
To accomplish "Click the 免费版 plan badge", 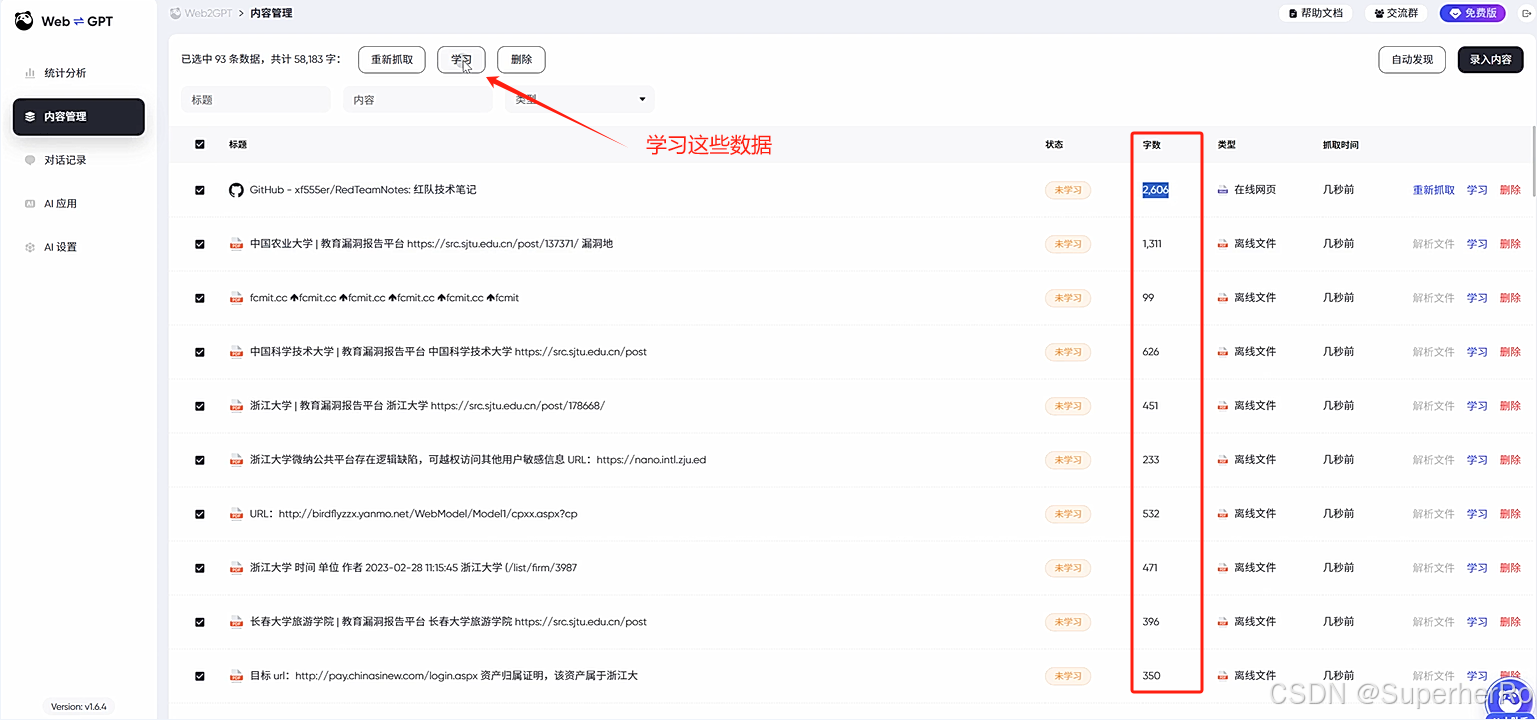I will pyautogui.click(x=1472, y=13).
